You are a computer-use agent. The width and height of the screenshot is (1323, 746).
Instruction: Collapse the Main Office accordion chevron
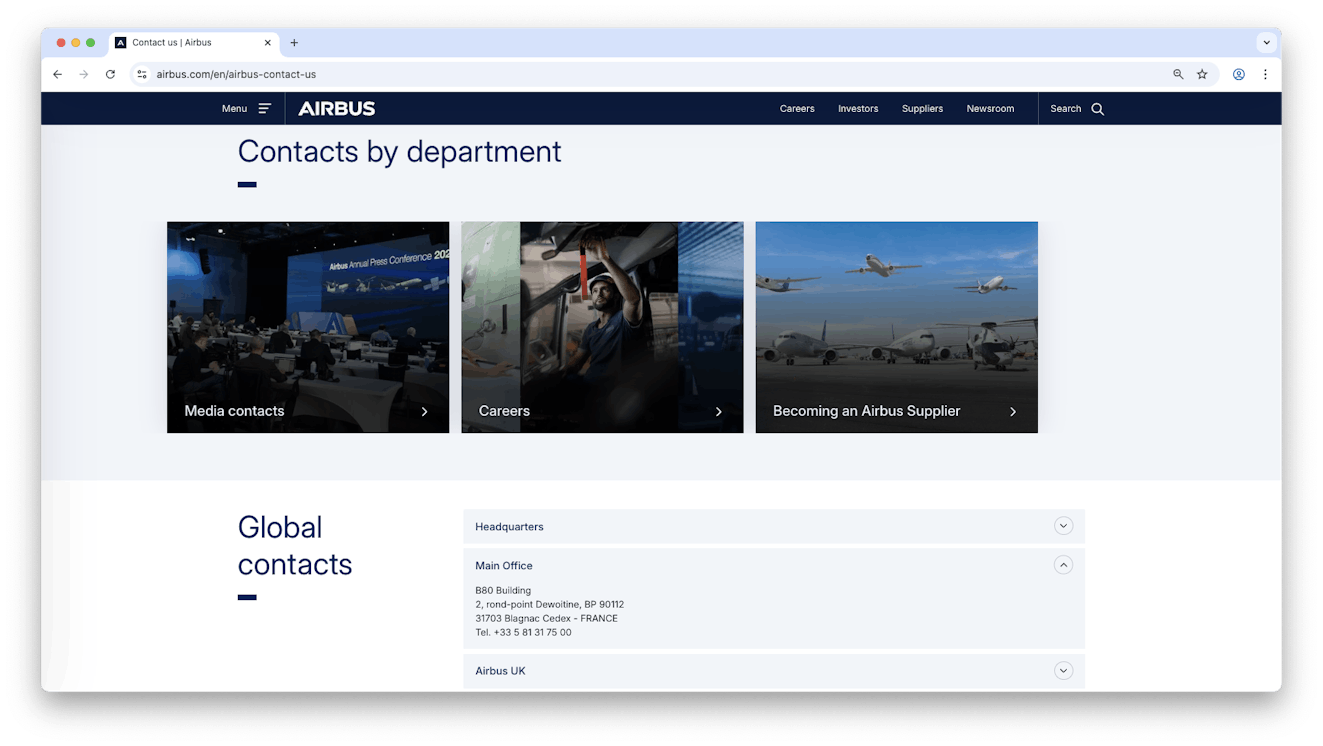[x=1063, y=565]
